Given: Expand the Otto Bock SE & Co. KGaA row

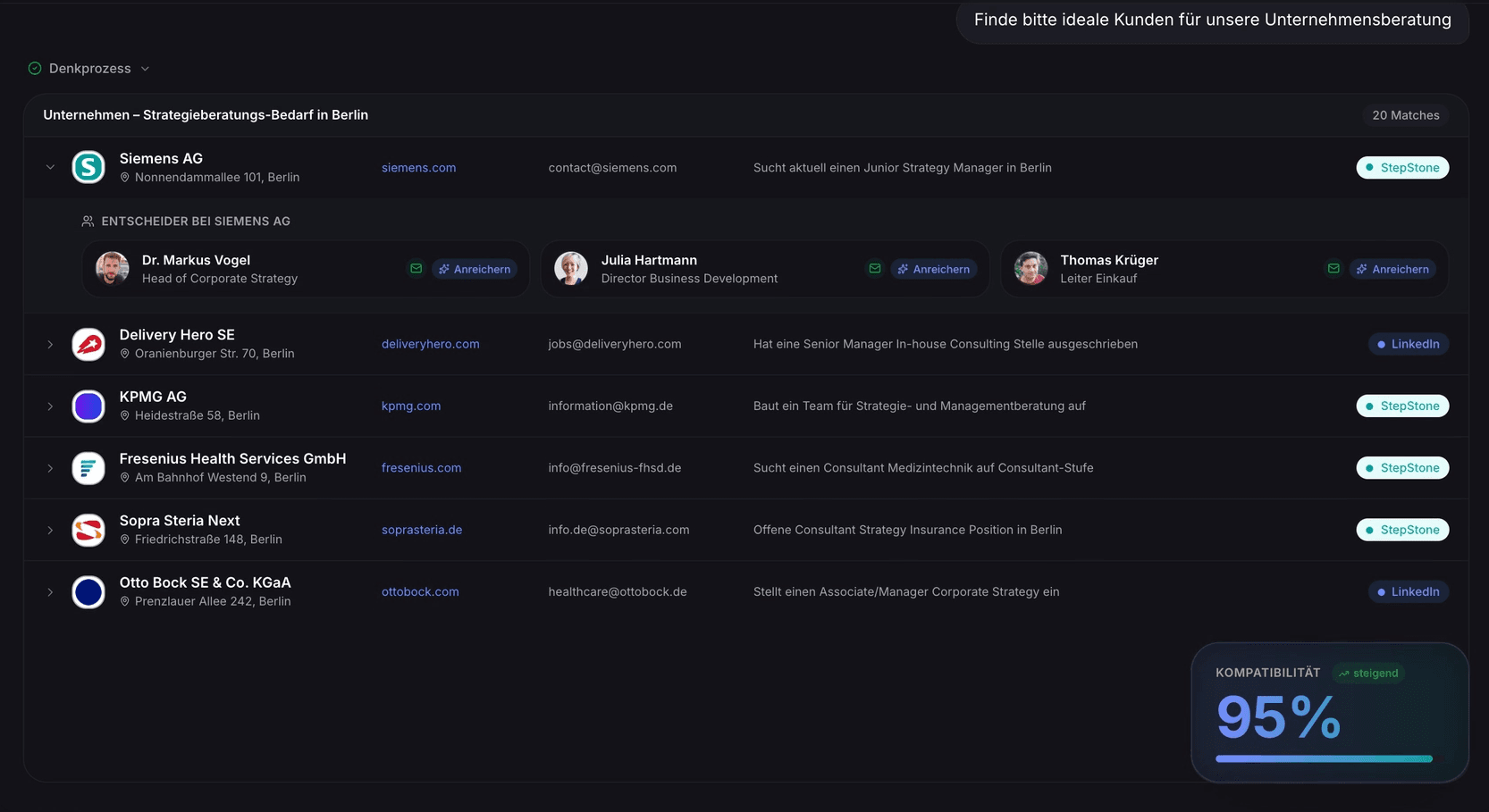Looking at the screenshot, I should click(50, 591).
